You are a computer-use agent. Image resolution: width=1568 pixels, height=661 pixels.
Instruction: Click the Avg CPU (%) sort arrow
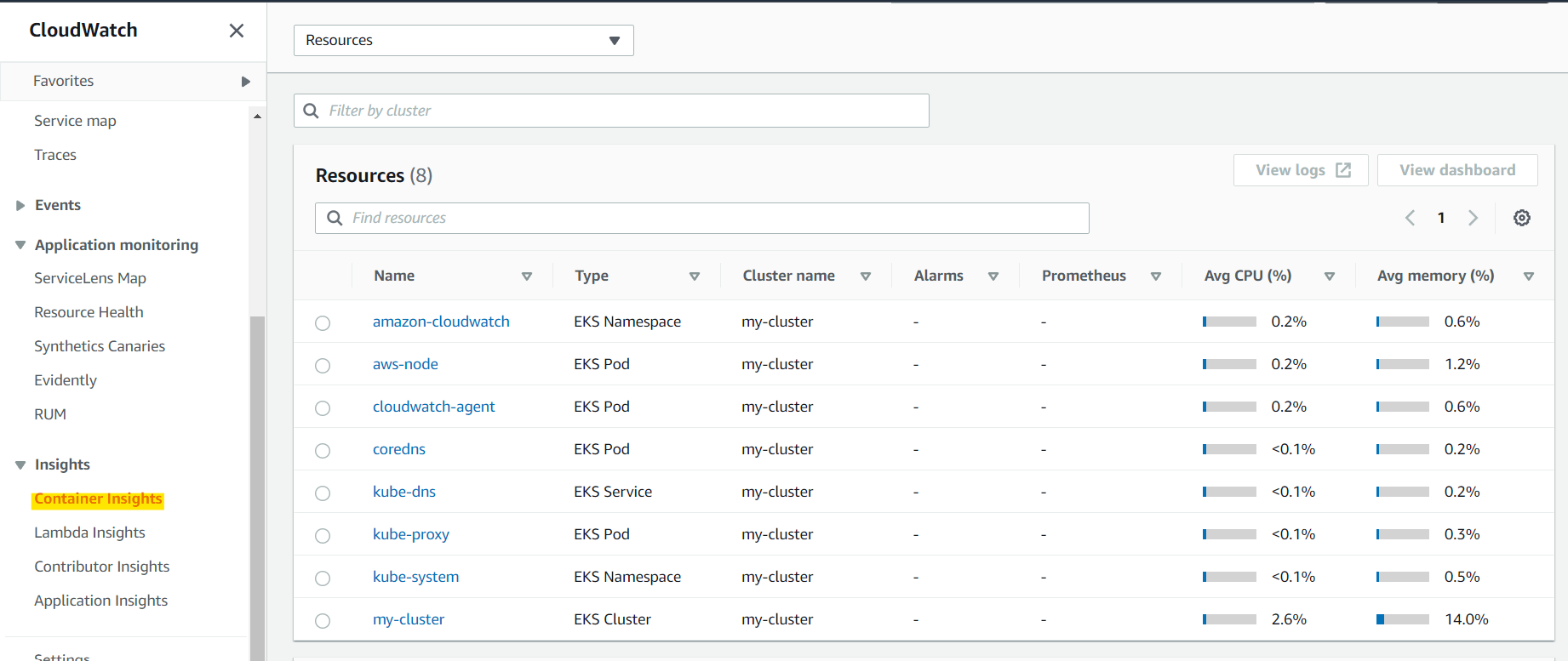[1329, 276]
